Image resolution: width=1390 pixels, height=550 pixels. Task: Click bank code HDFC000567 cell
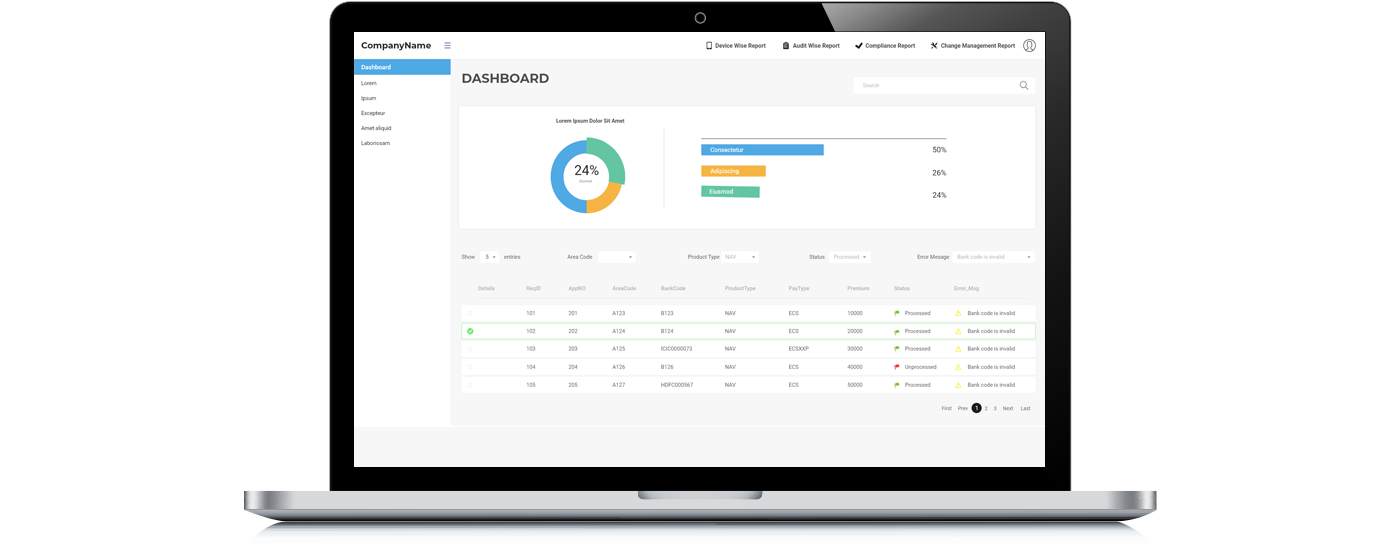pos(677,385)
